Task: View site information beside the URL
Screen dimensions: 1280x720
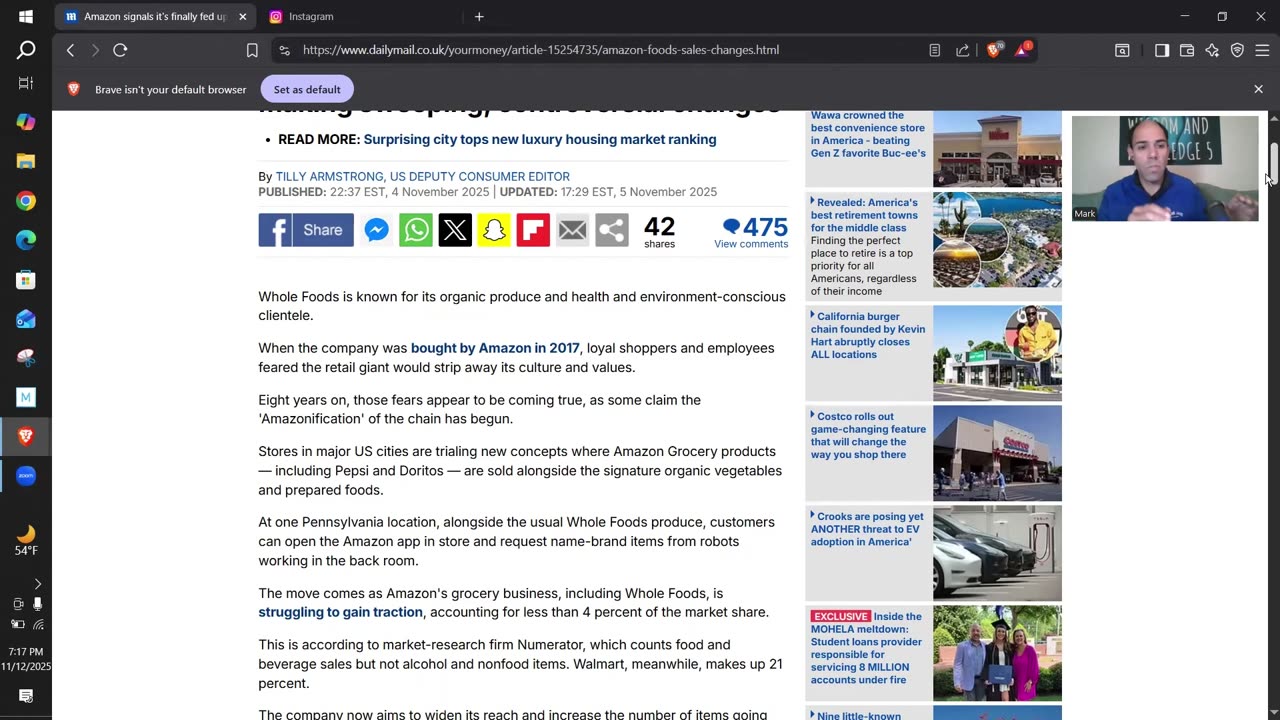Action: pyautogui.click(x=285, y=50)
